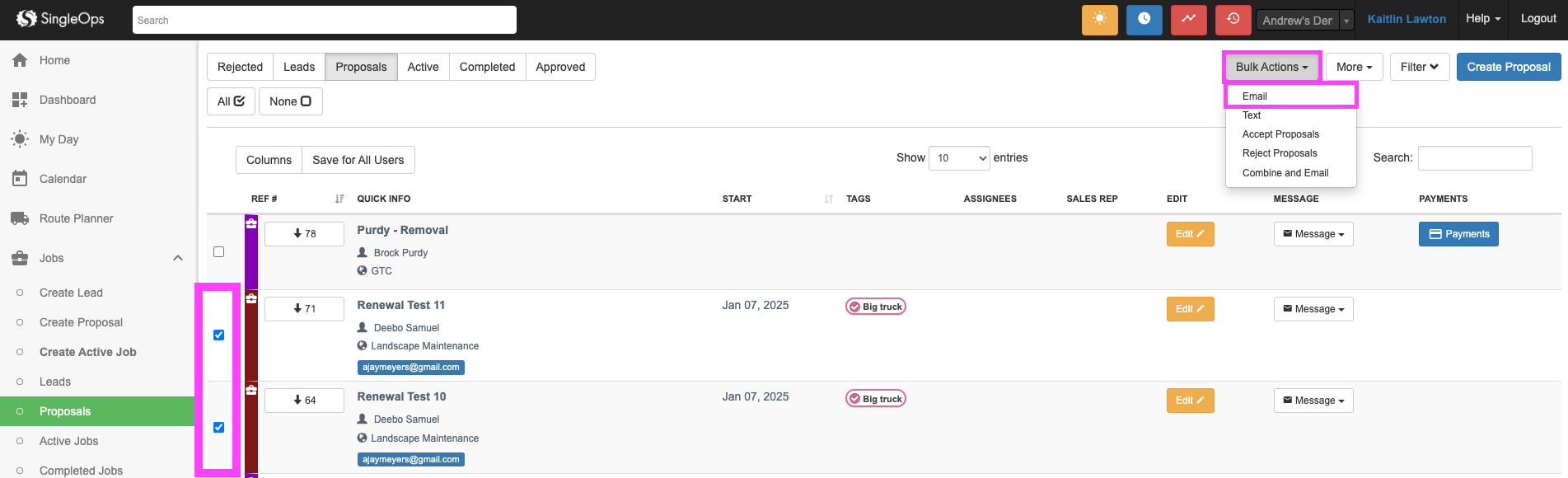Expand the Filter dropdown
The image size is (1568, 478).
pos(1419,67)
